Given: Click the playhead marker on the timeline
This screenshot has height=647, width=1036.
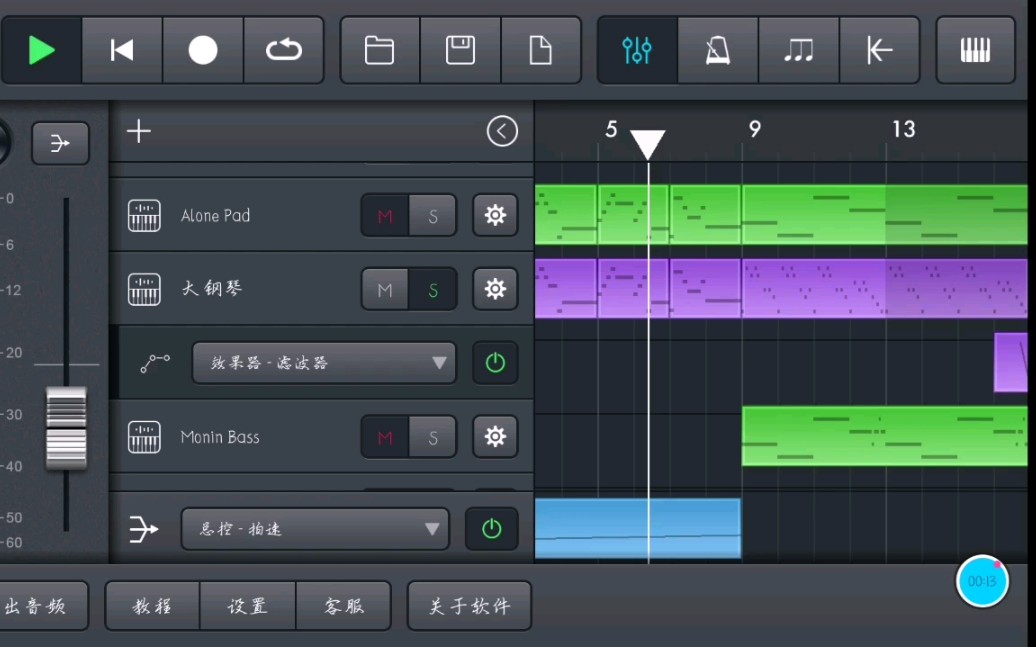Looking at the screenshot, I should click(x=648, y=145).
